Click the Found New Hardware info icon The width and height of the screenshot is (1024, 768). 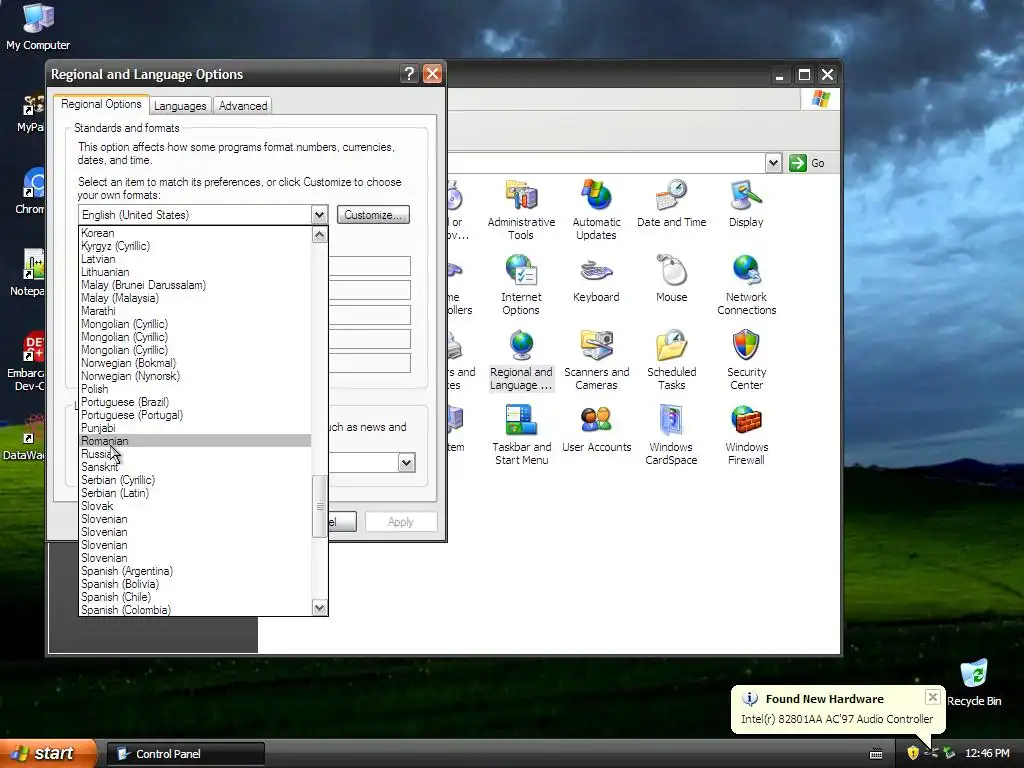coord(750,699)
